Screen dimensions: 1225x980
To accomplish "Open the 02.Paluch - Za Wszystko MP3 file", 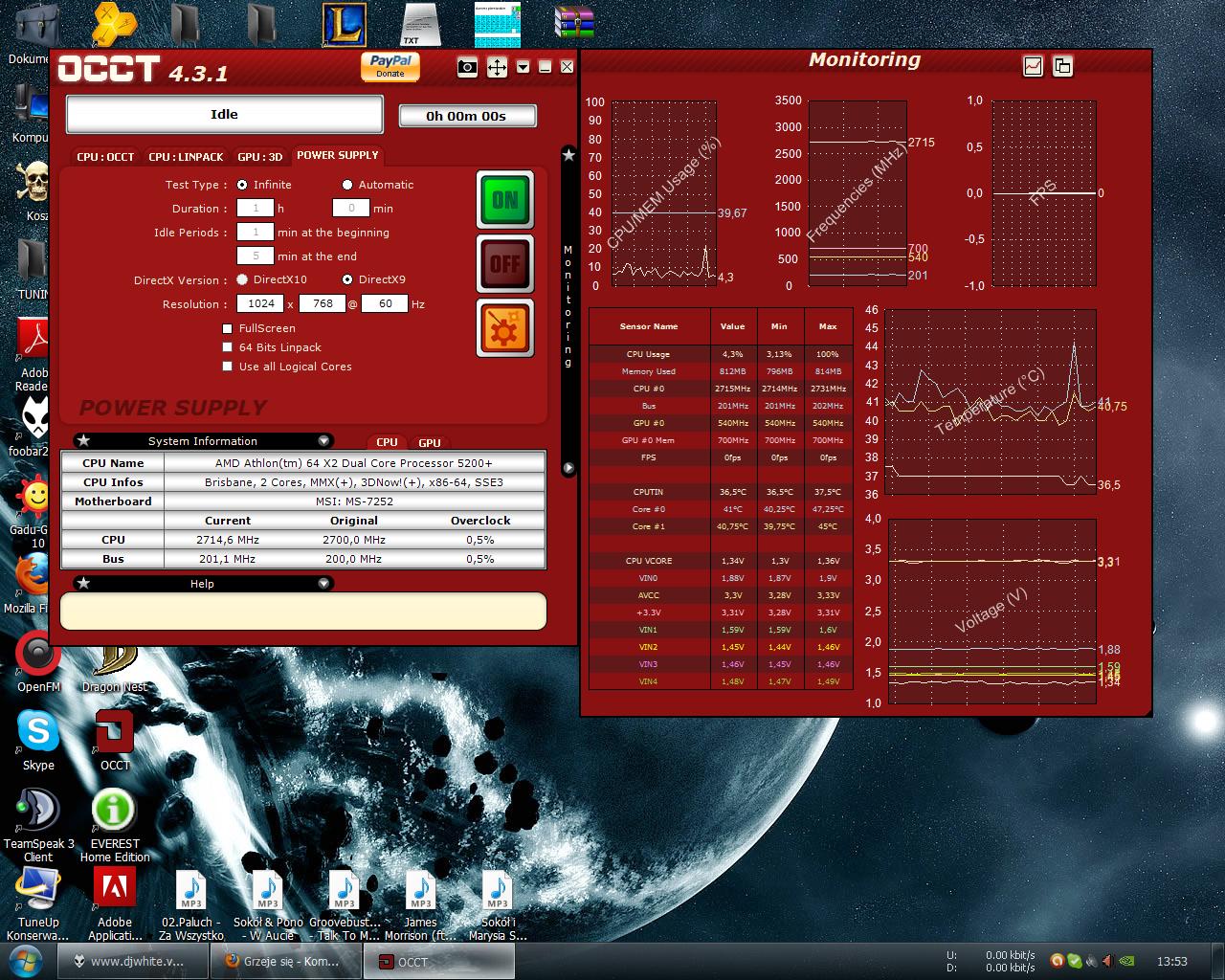I will tap(191, 905).
